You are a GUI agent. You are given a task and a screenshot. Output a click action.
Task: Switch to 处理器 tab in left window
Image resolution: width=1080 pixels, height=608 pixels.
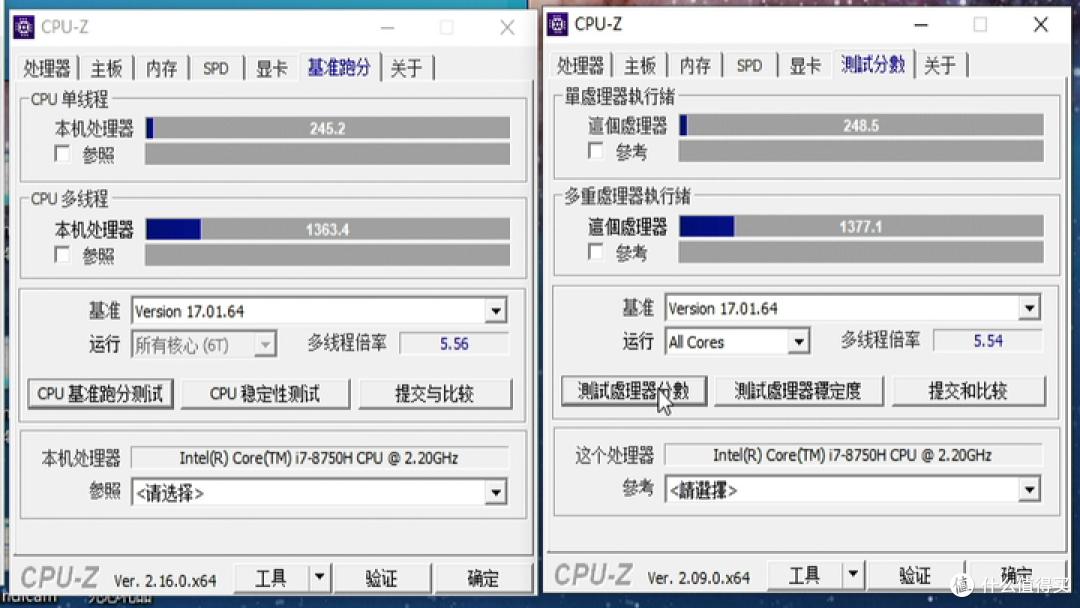tap(47, 68)
